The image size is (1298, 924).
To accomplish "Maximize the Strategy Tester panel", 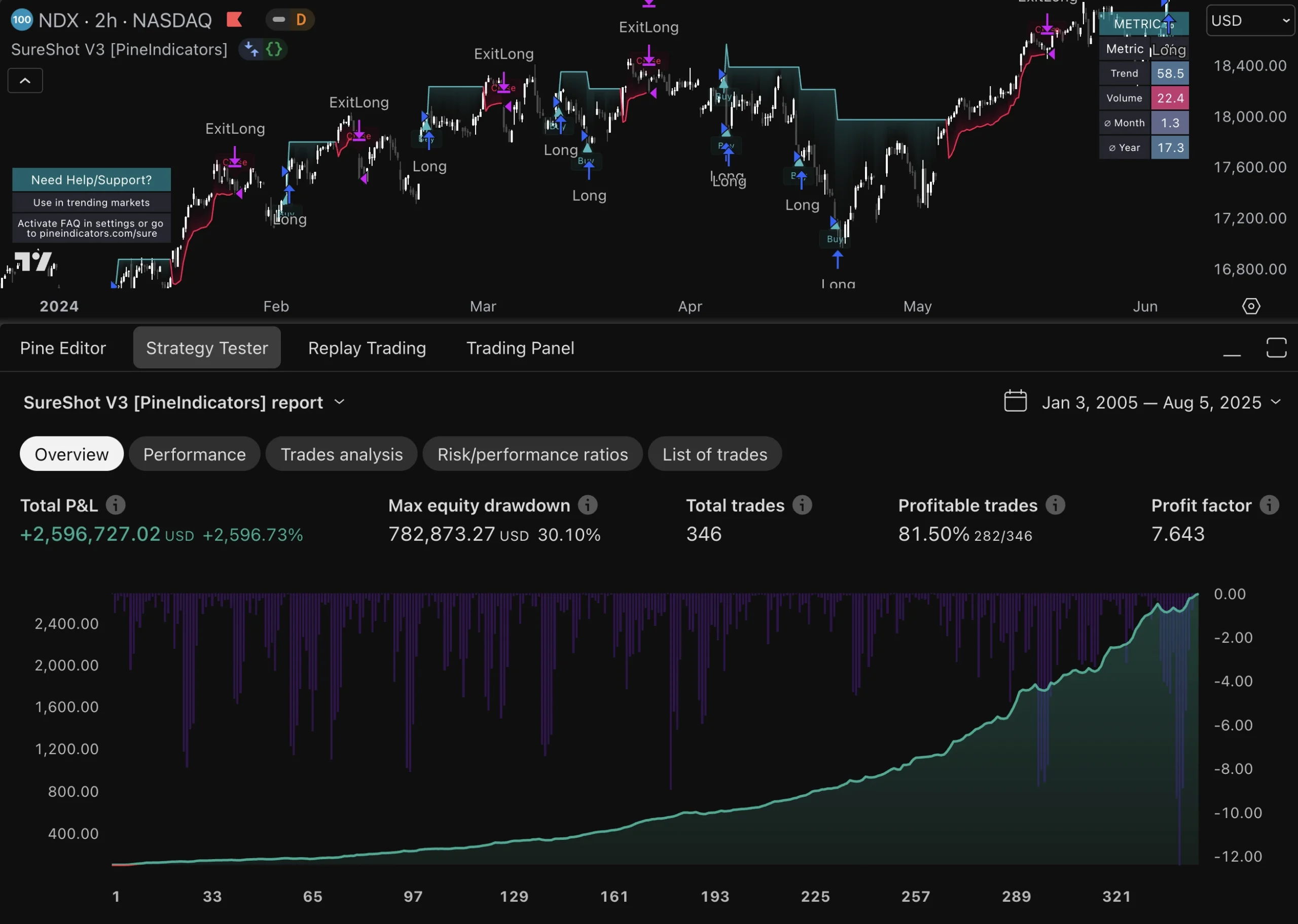I will click(x=1276, y=348).
